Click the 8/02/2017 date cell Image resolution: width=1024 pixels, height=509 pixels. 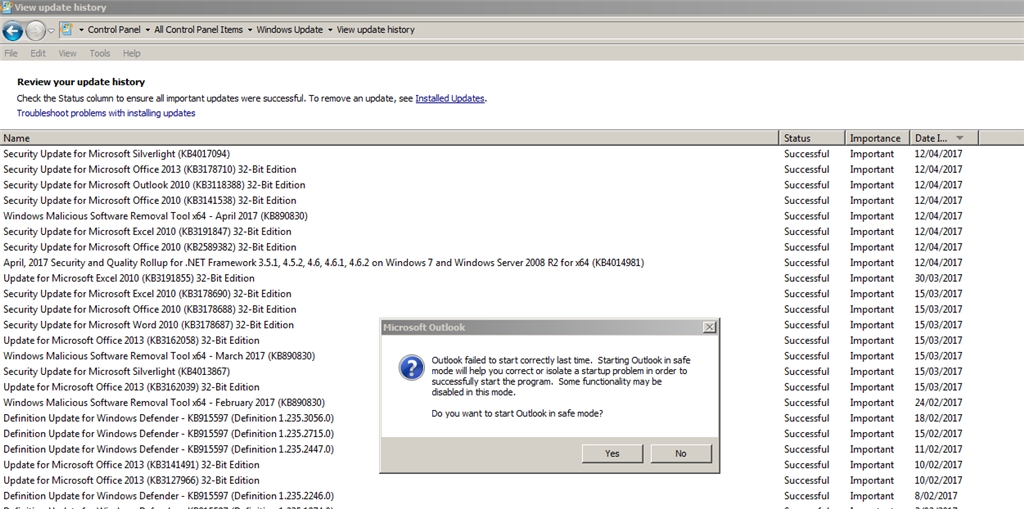coord(936,496)
